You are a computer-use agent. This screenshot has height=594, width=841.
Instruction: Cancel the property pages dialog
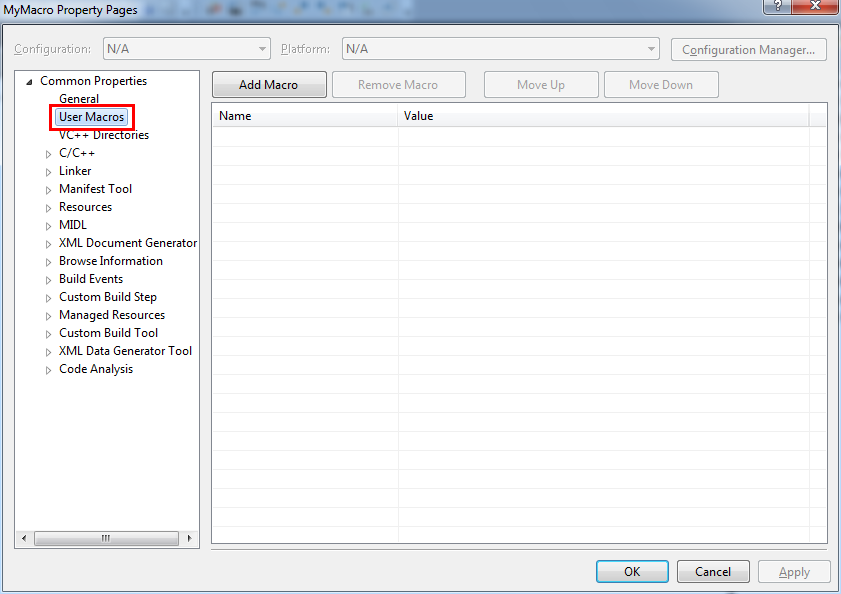click(x=713, y=571)
